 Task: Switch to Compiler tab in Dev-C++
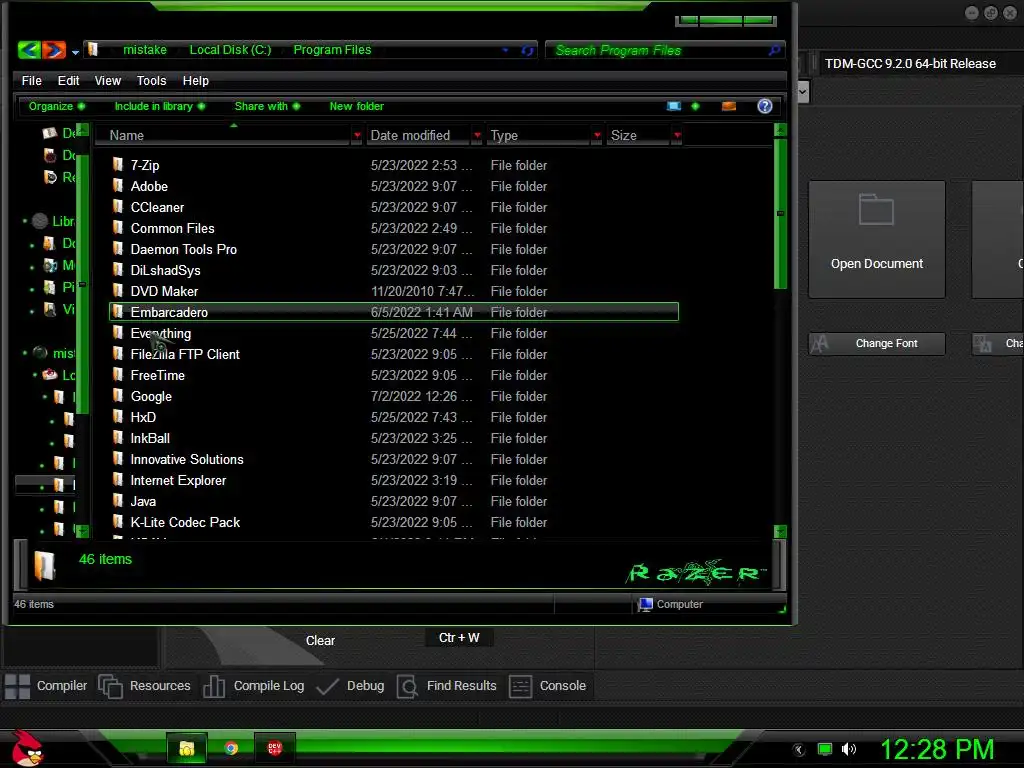tap(46, 686)
